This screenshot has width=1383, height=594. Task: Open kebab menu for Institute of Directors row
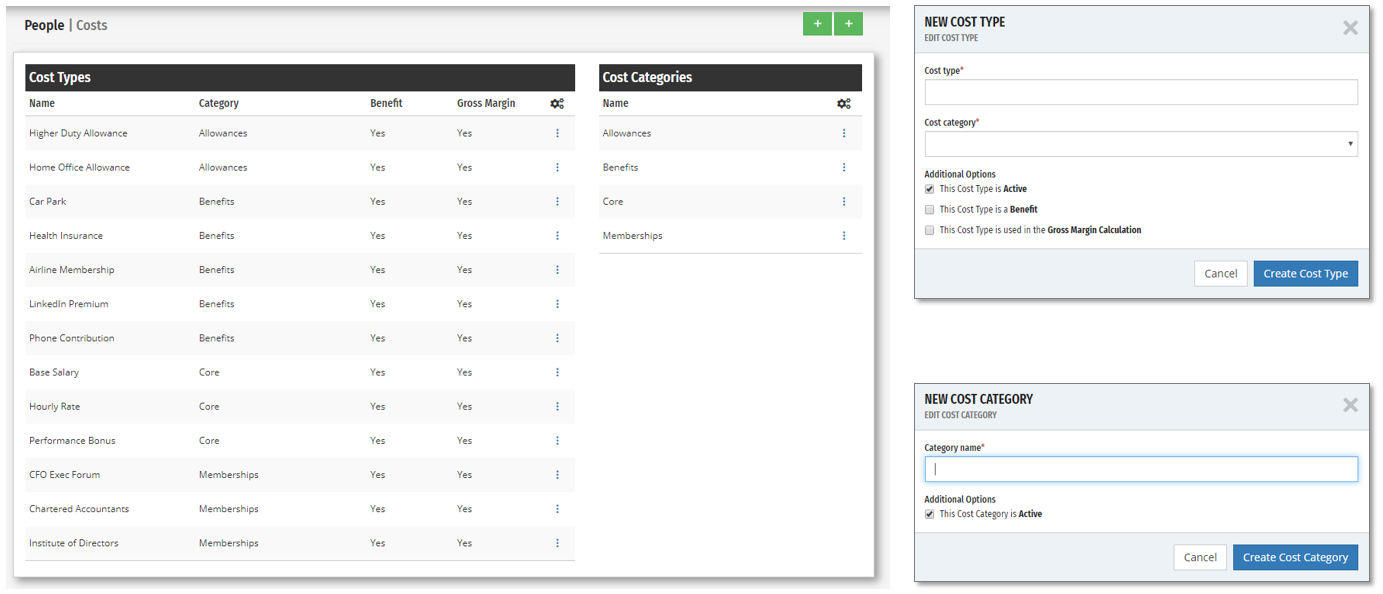pyautogui.click(x=557, y=543)
